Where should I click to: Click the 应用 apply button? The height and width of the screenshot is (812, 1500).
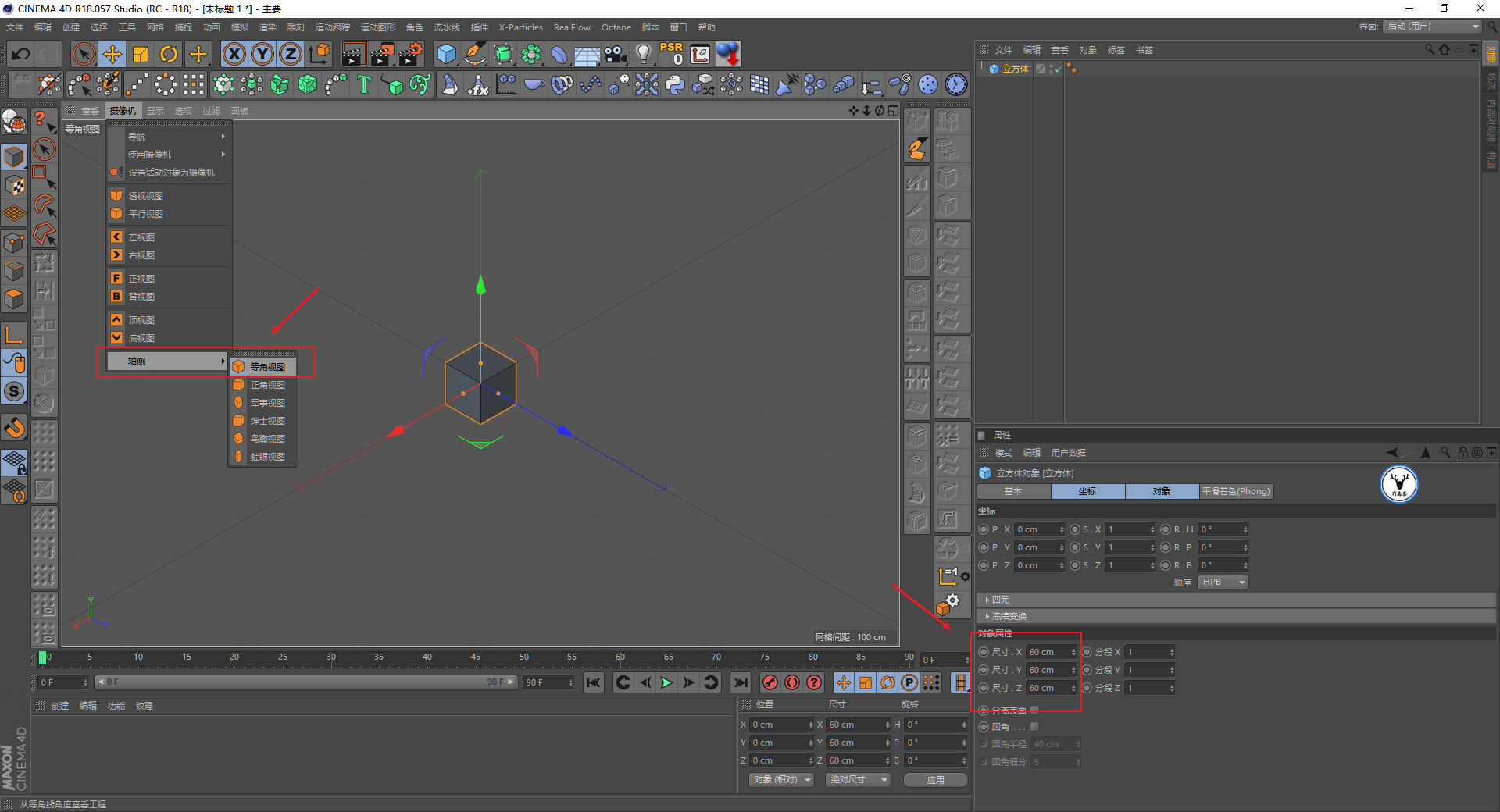[935, 780]
